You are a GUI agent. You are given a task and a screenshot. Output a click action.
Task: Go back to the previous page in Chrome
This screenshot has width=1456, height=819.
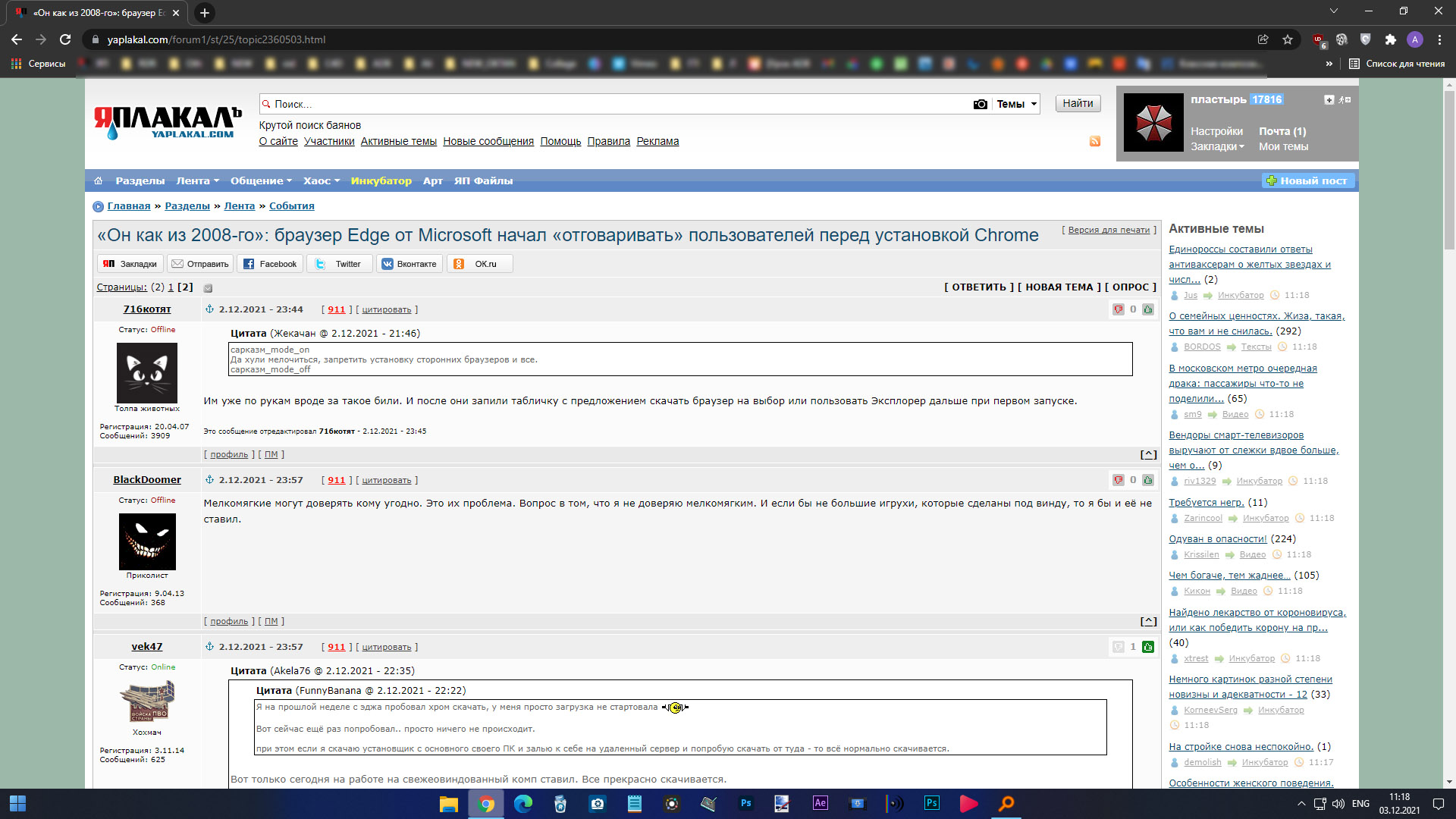coord(17,39)
